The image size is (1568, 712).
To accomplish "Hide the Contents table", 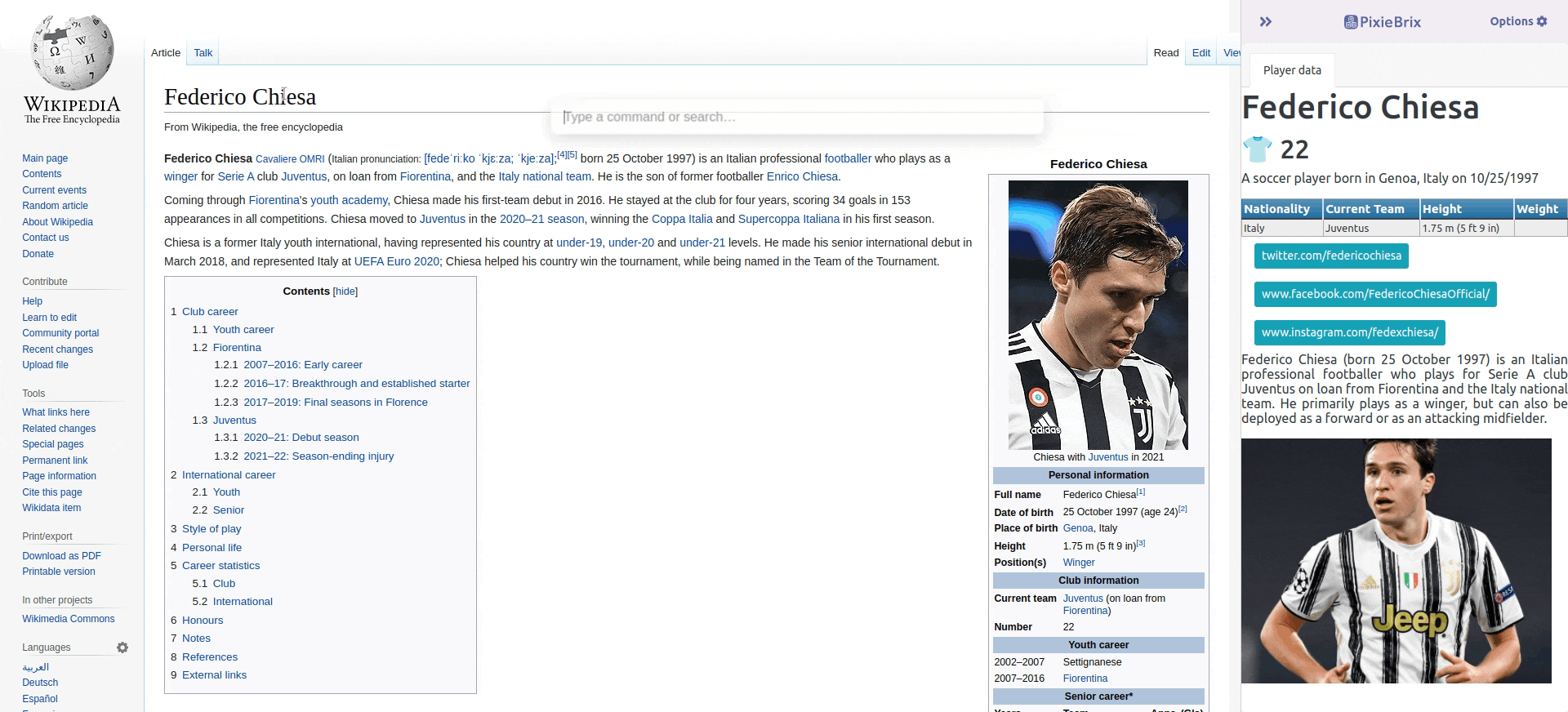I will click(345, 291).
